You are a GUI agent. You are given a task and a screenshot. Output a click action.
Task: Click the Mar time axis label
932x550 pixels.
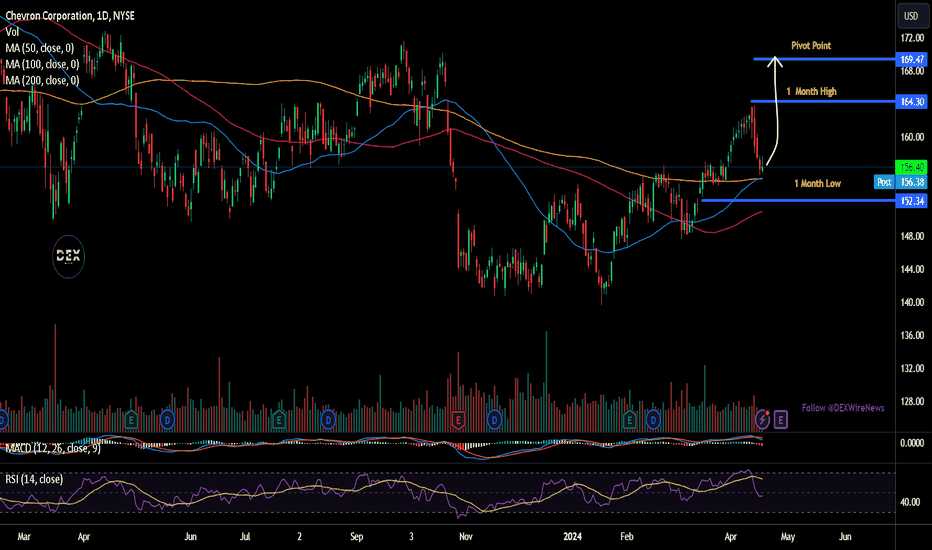pyautogui.click(x=24, y=536)
